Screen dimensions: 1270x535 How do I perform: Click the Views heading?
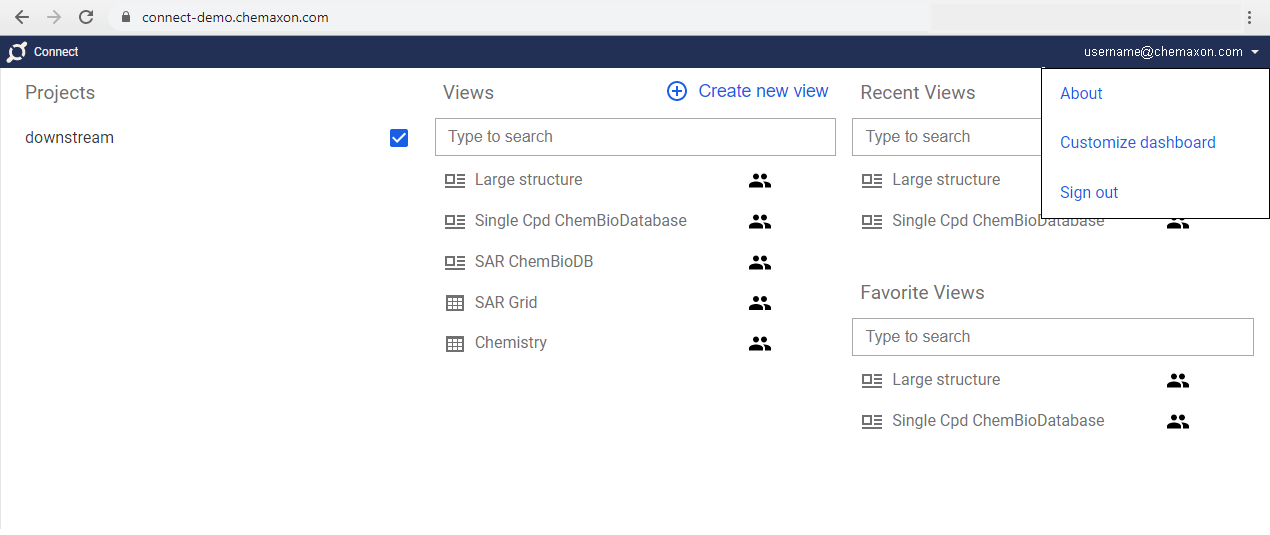coord(468,93)
